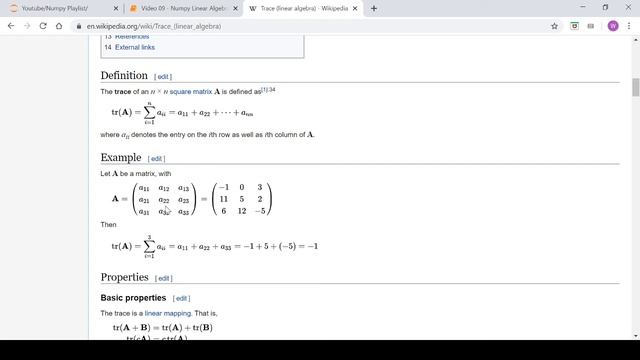Click the 'Let A be a matrix, with' text

click(x=136, y=174)
